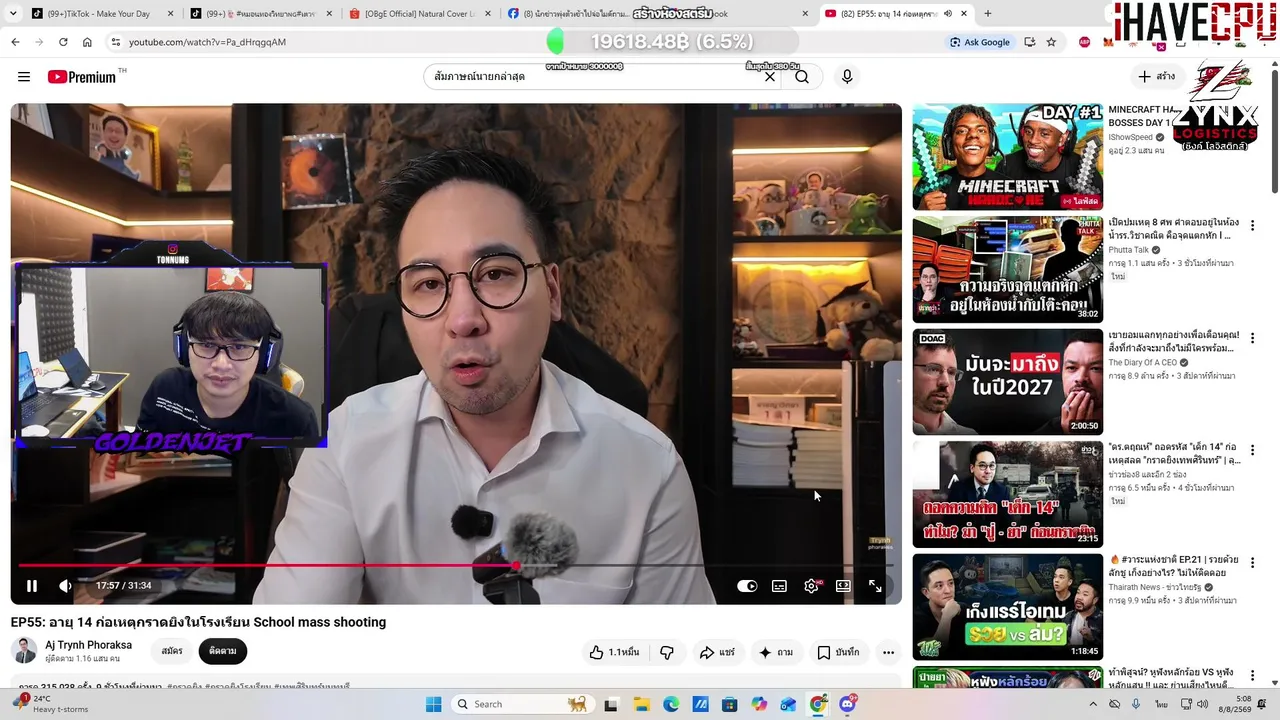
Task: Like the video (1.1หมื่น)
Action: (x=614, y=652)
